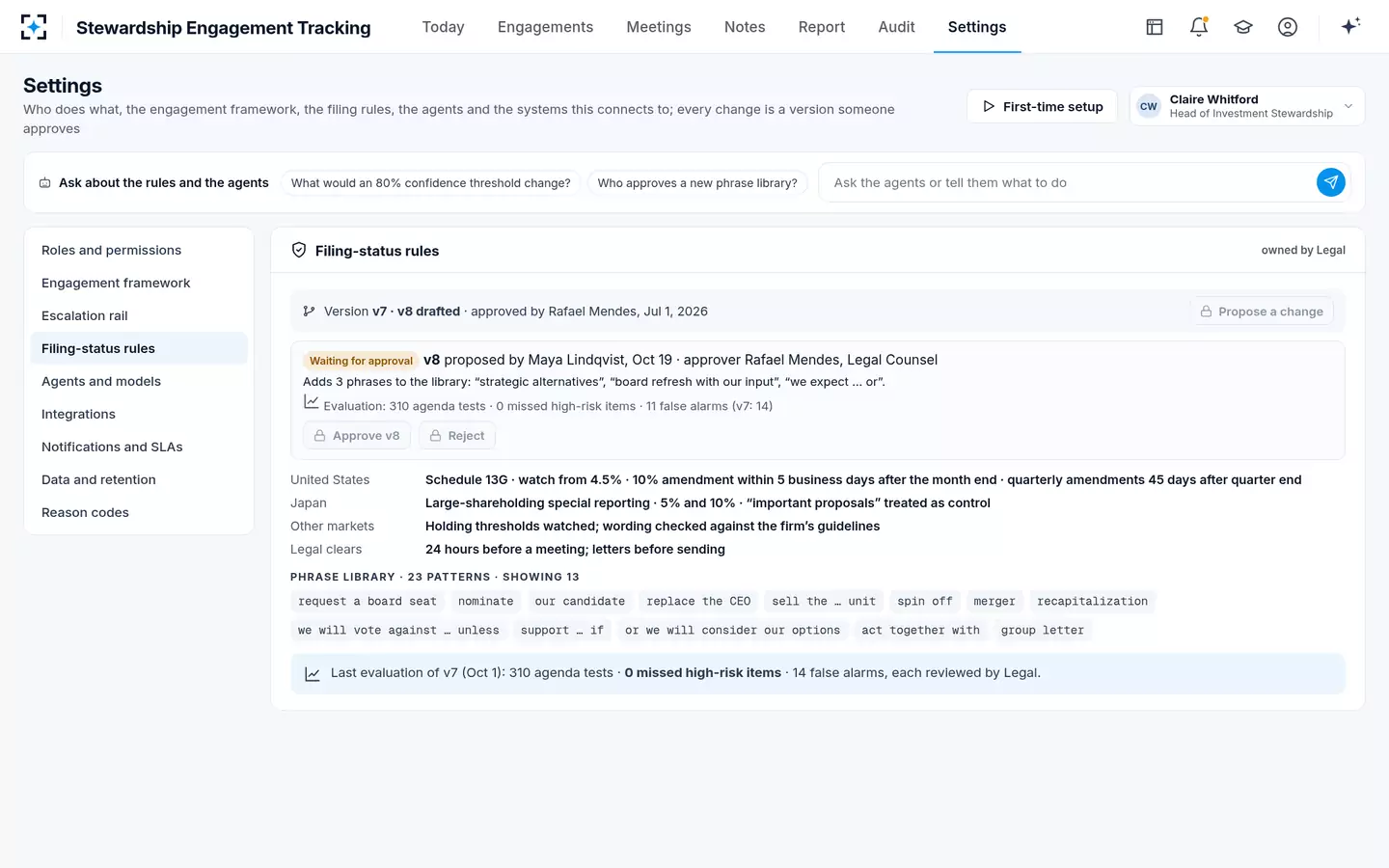Screen dimensions: 1389x868
Task: Open Integrations settings
Action: [x=139, y=415]
